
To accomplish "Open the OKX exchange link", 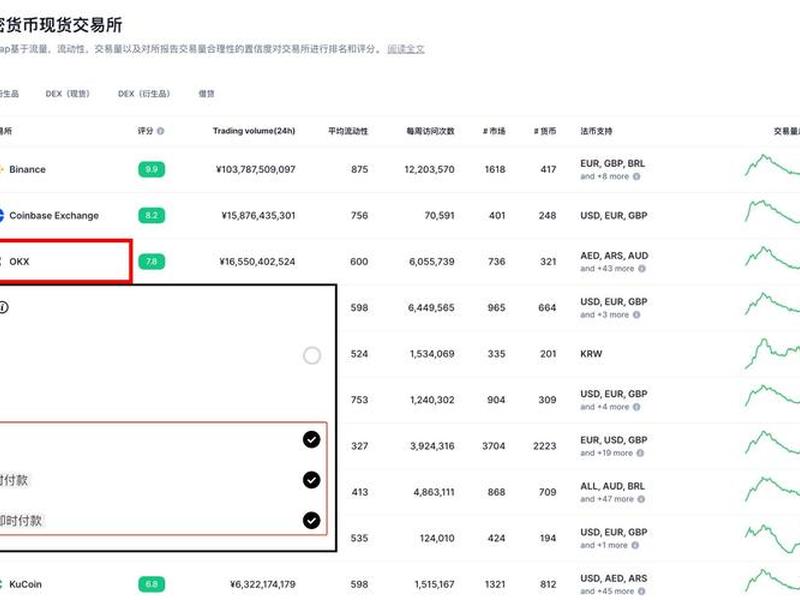I will pyautogui.click(x=19, y=262).
